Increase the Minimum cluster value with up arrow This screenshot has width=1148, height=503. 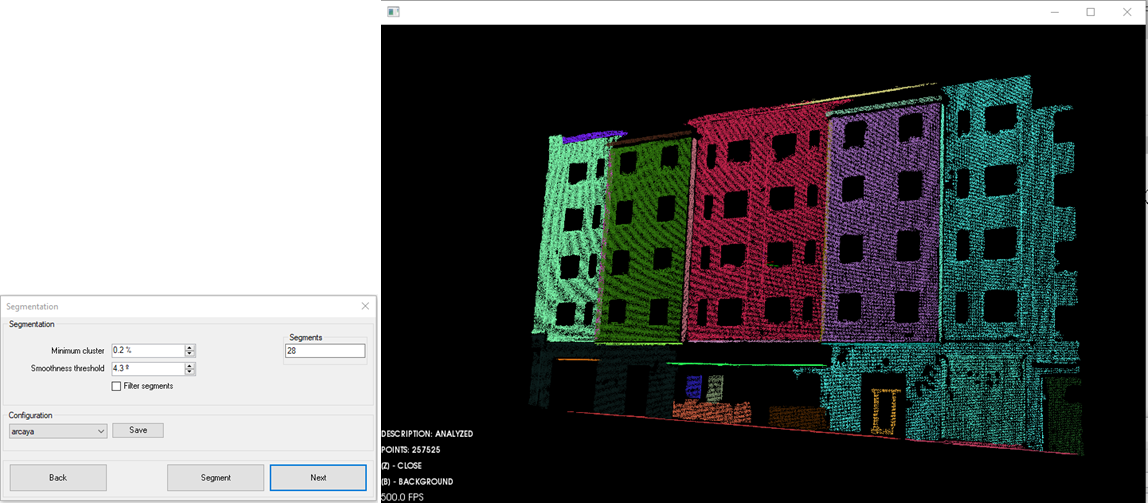pyautogui.click(x=190, y=348)
